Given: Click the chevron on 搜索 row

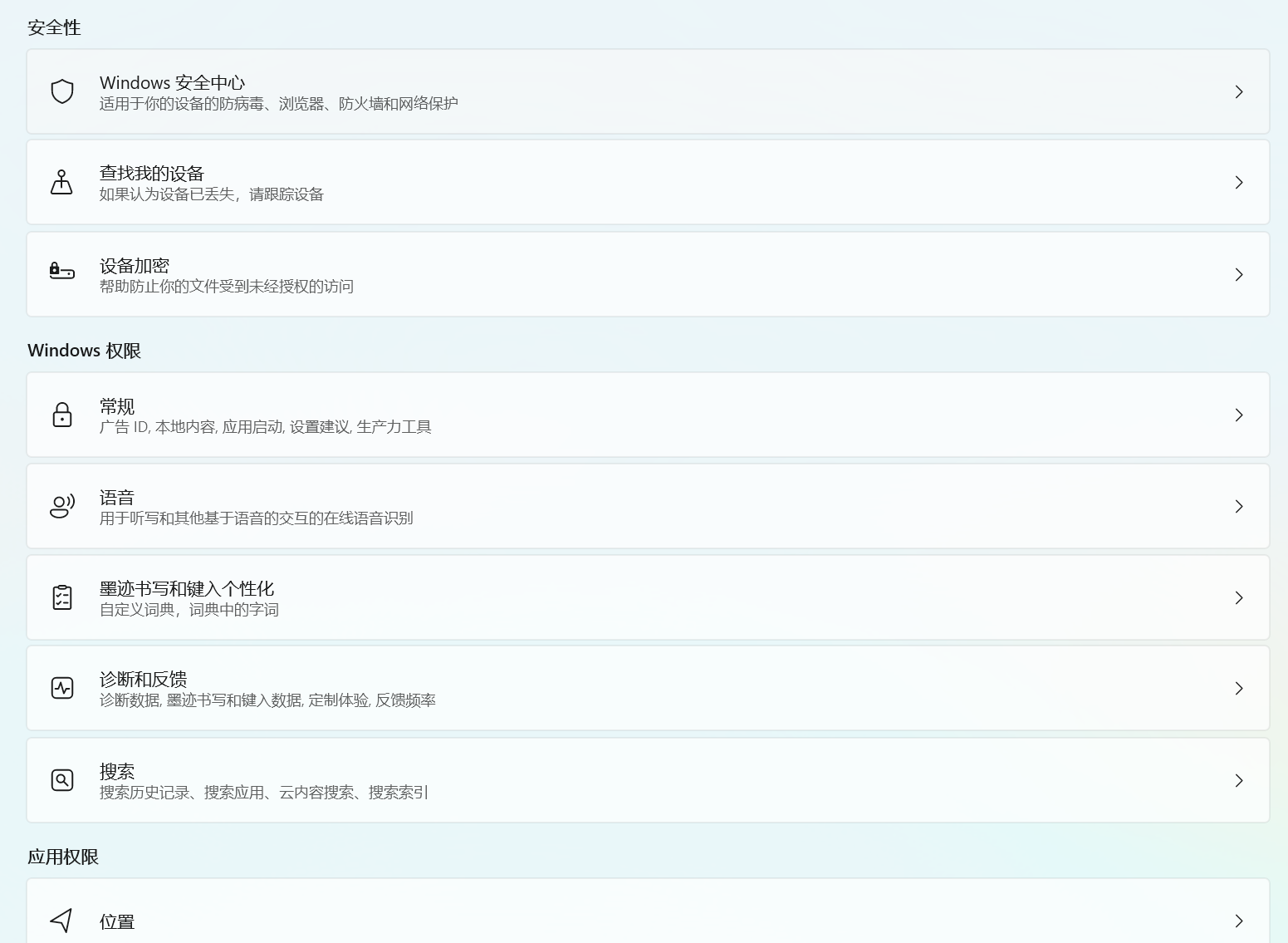Looking at the screenshot, I should pos(1239,780).
